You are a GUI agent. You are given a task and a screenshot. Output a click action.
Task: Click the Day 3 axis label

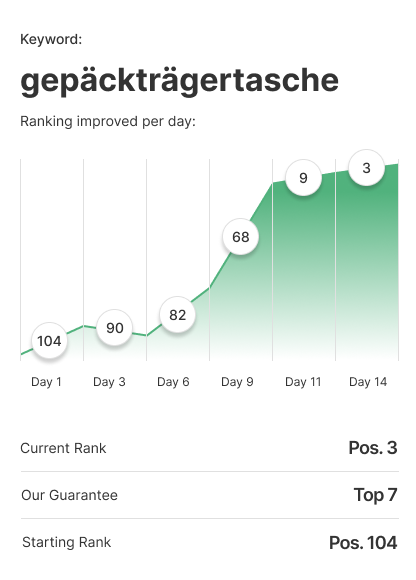pos(109,382)
